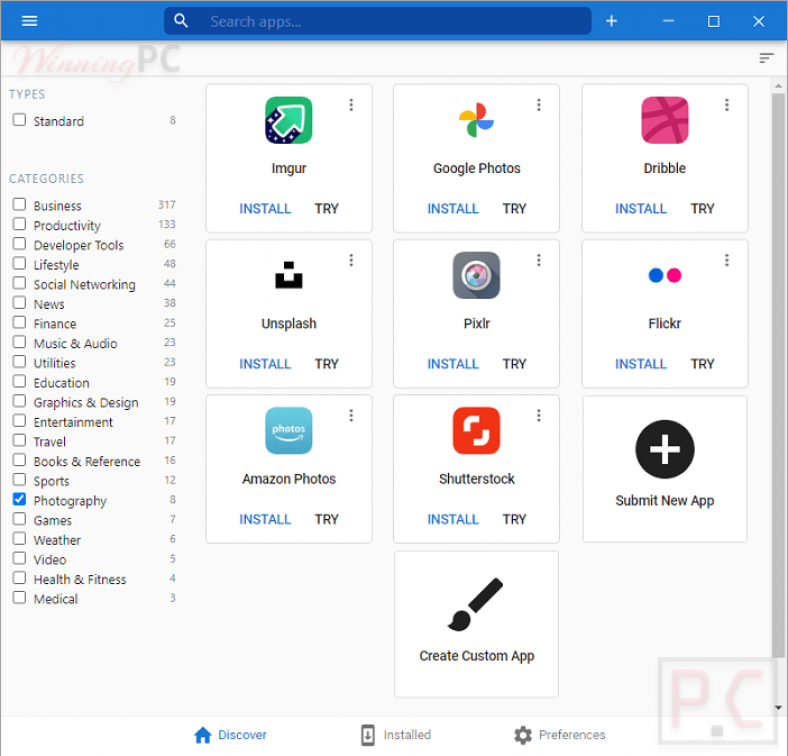Click the Imgur app icon
The height and width of the screenshot is (756, 788).
coord(288,120)
